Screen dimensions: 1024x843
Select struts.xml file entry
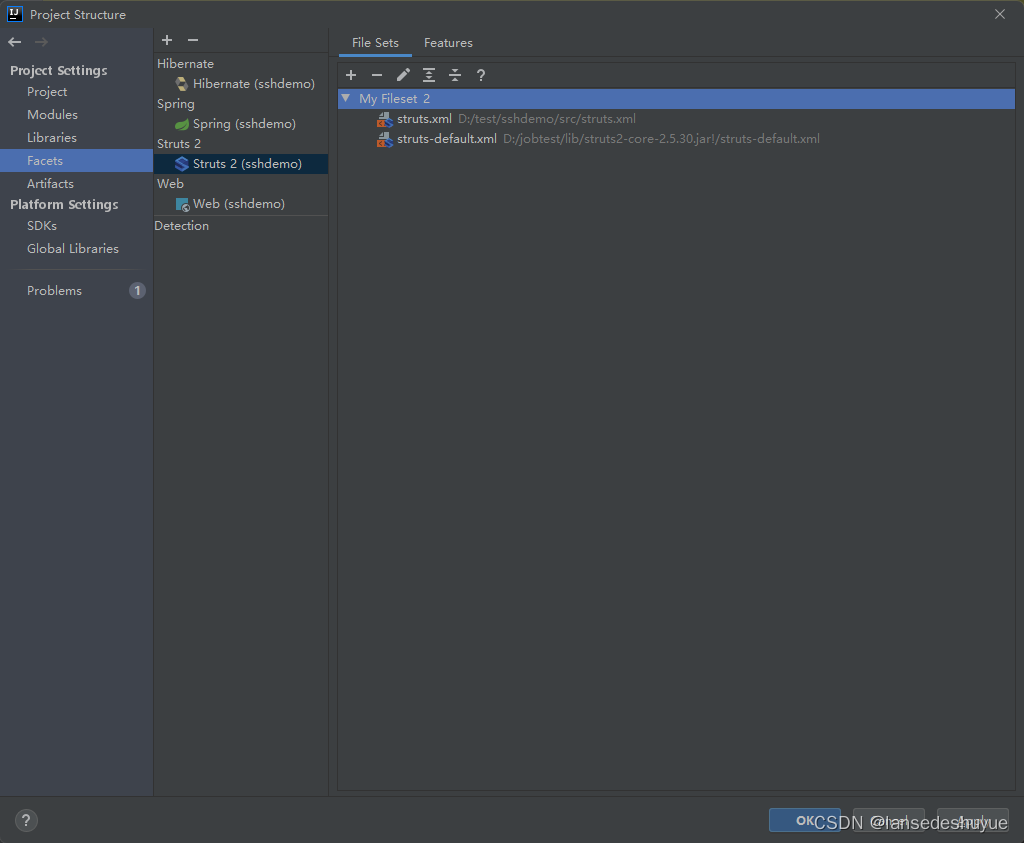[x=677, y=119]
